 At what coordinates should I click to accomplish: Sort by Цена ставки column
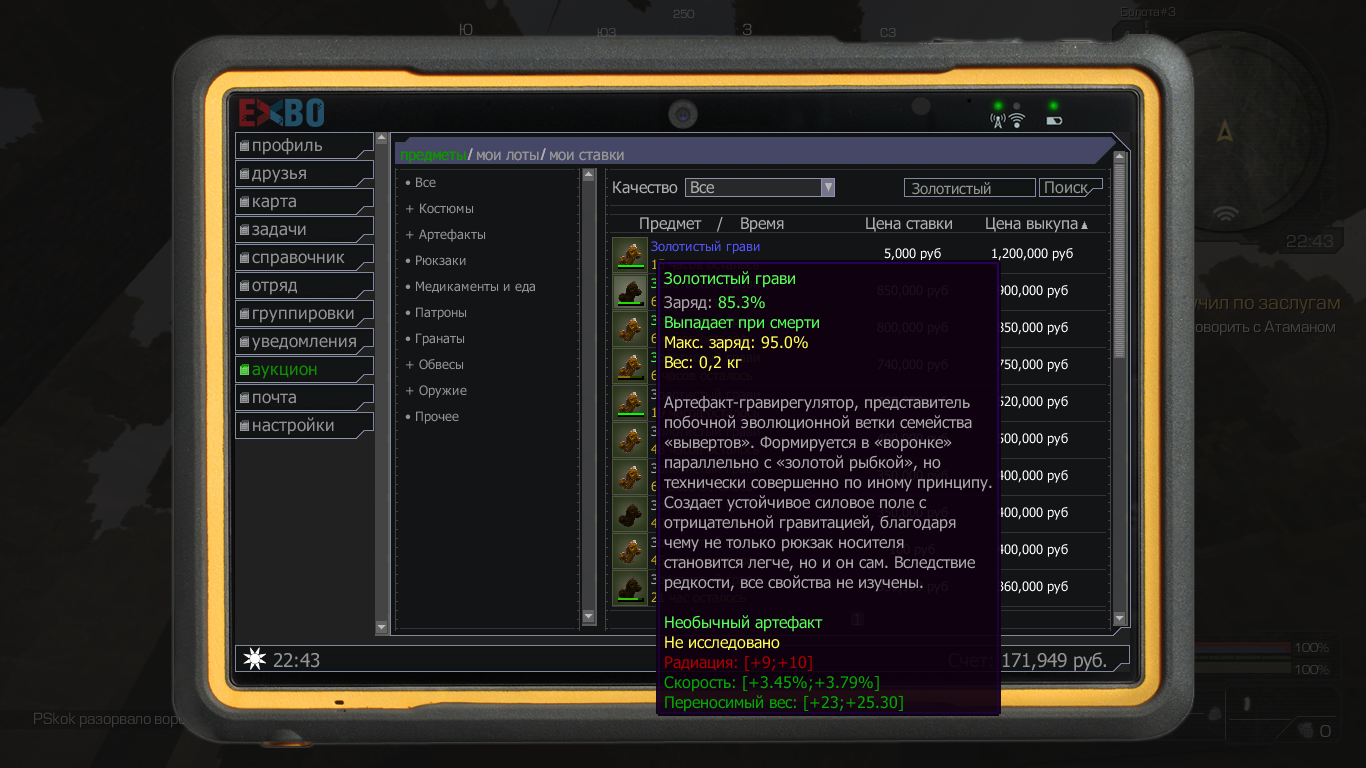point(909,224)
